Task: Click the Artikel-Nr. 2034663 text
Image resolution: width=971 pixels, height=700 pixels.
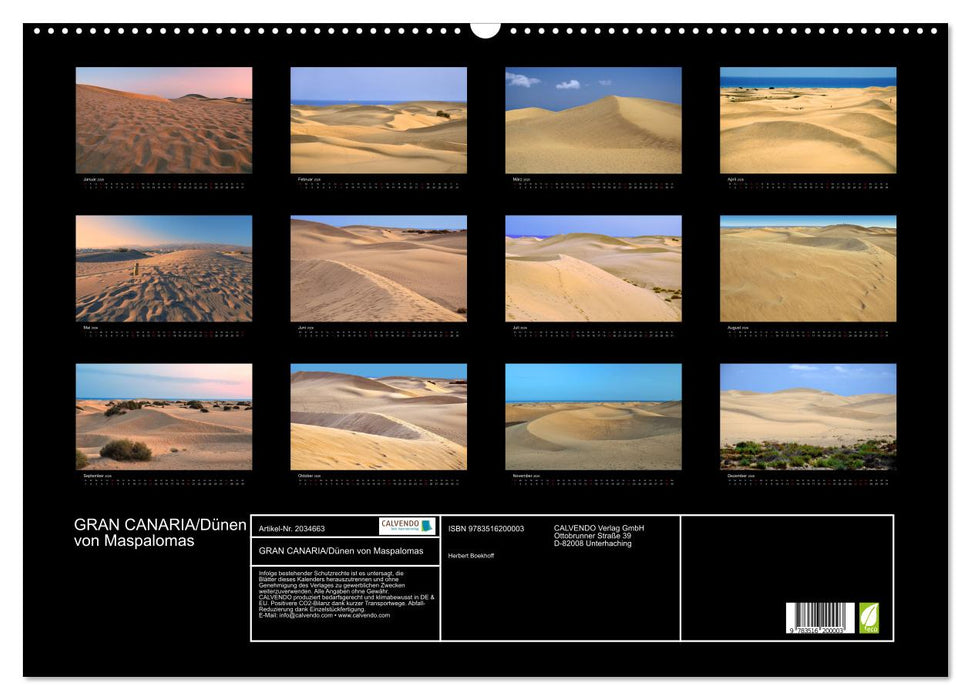Action: (292, 528)
